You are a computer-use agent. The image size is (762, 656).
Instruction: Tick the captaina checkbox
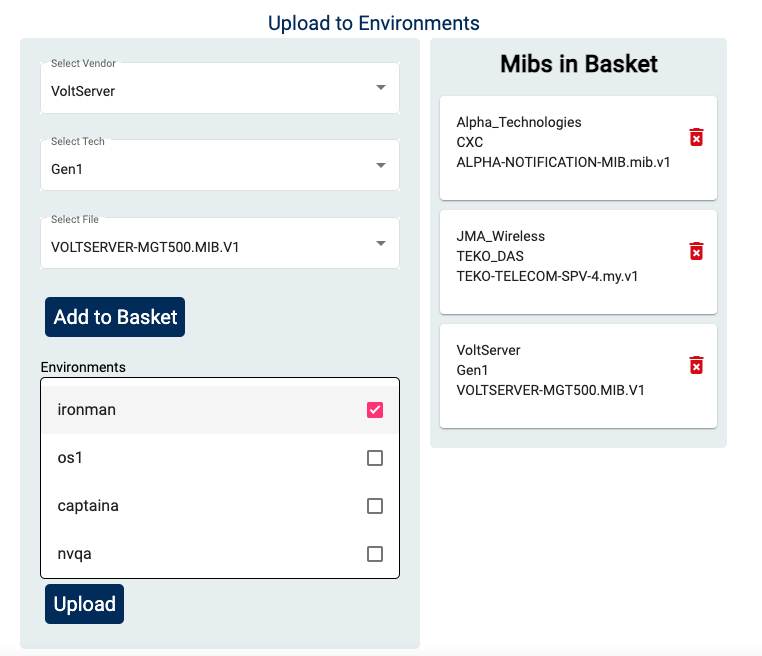375,506
